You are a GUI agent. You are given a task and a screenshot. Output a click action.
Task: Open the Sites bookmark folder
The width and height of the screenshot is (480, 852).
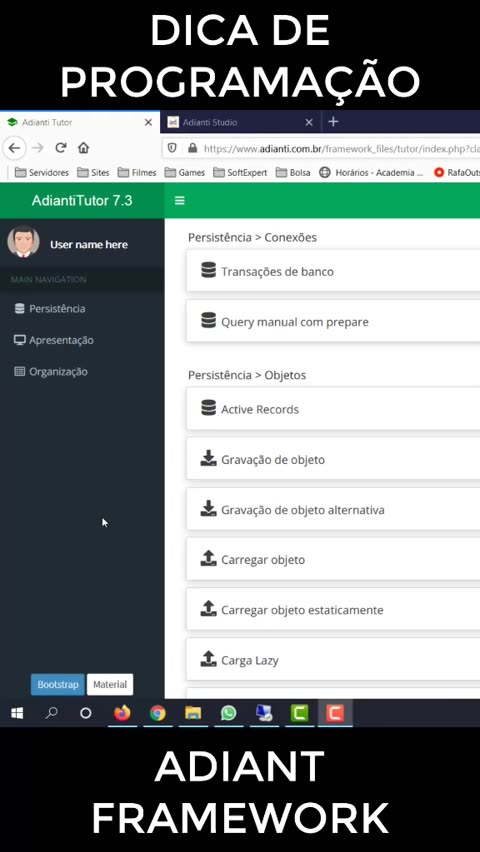point(93,173)
